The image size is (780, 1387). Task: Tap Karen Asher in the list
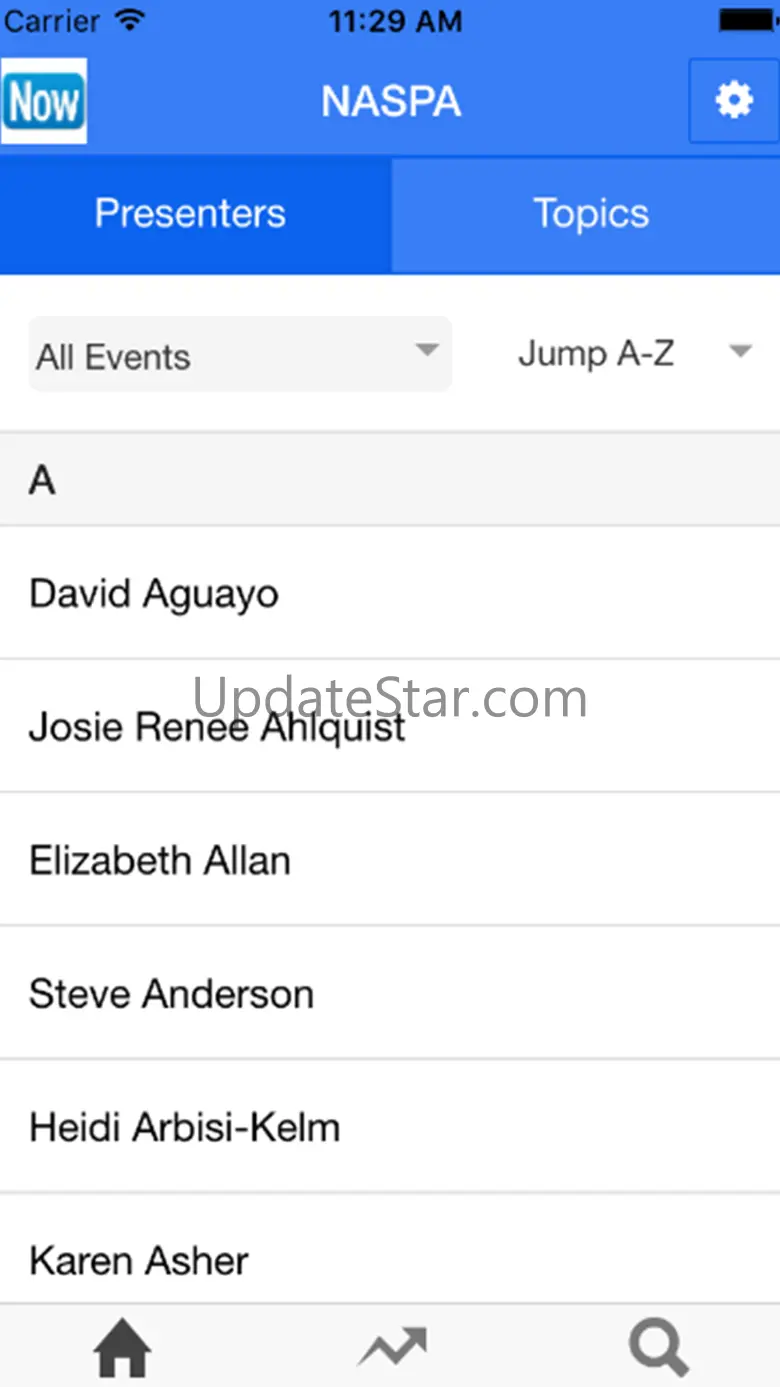[139, 1260]
